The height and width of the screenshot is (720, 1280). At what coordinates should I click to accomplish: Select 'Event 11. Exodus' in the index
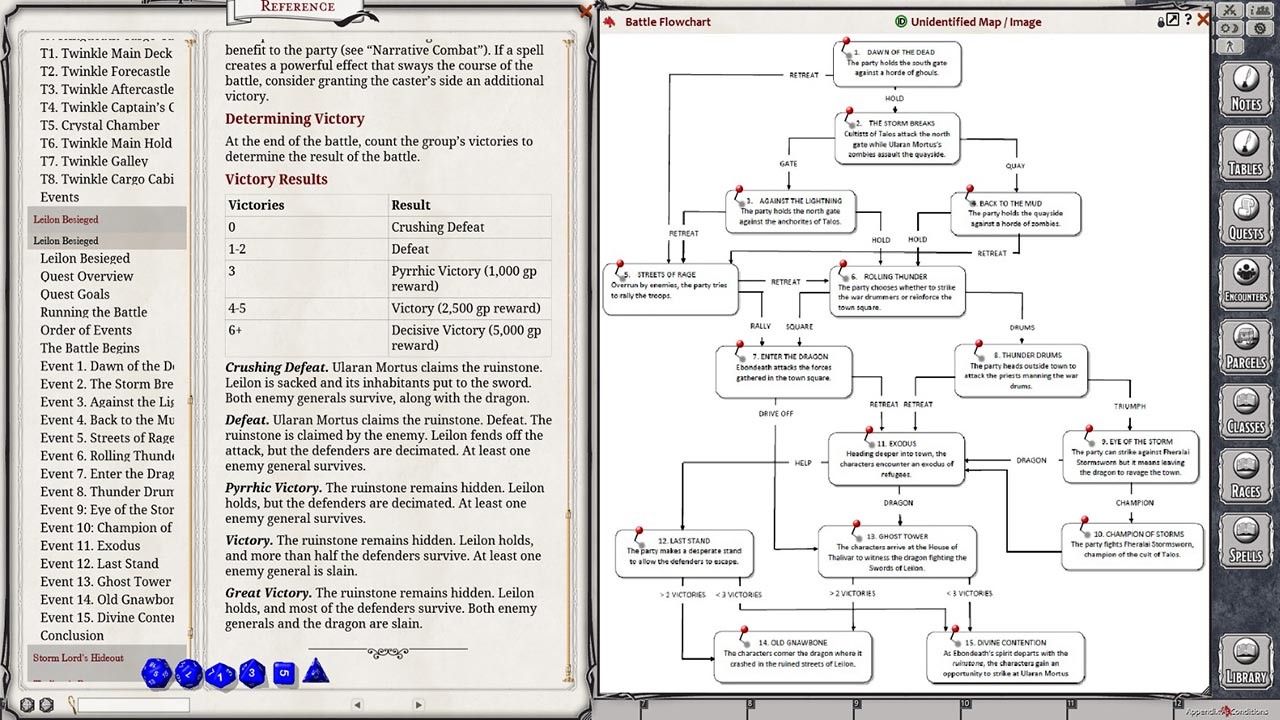[x=90, y=546]
